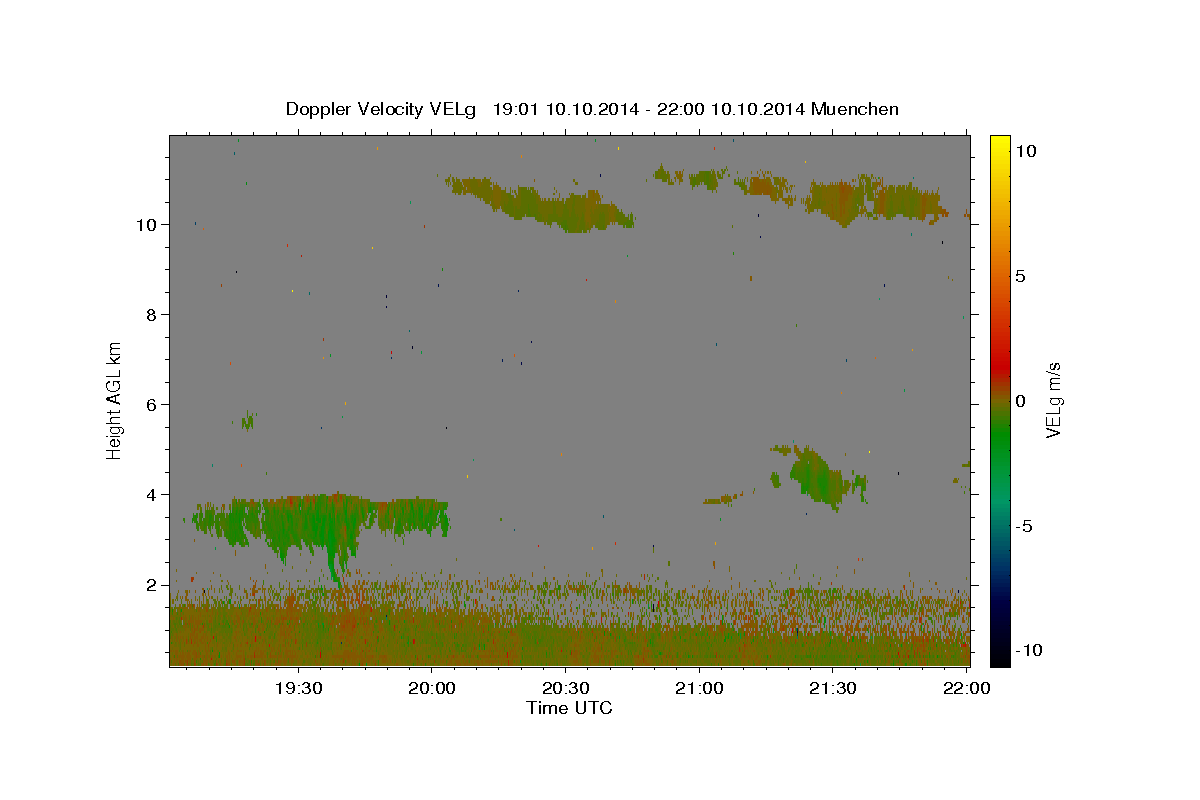Click the 'Height AGL km' axis label

pyautogui.click(x=115, y=401)
